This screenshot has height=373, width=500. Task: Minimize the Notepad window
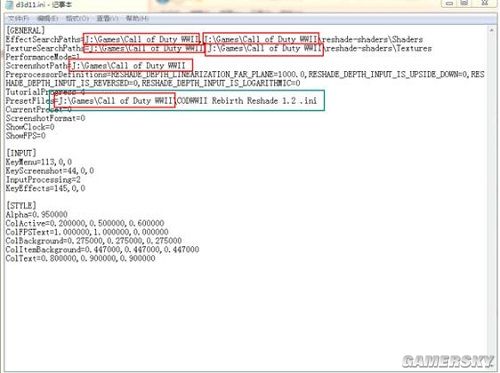(x=450, y=3)
